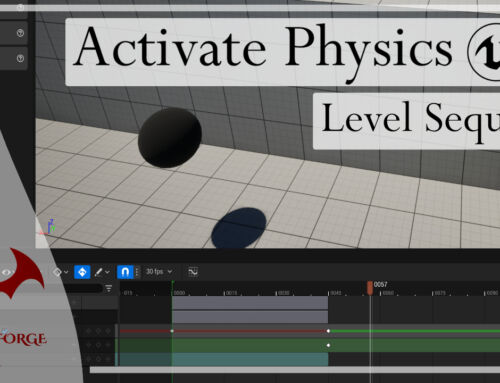Viewport: 500px width, 383px height.
Task: Select the white keyframe where the red line begins
Action: pyautogui.click(x=172, y=331)
